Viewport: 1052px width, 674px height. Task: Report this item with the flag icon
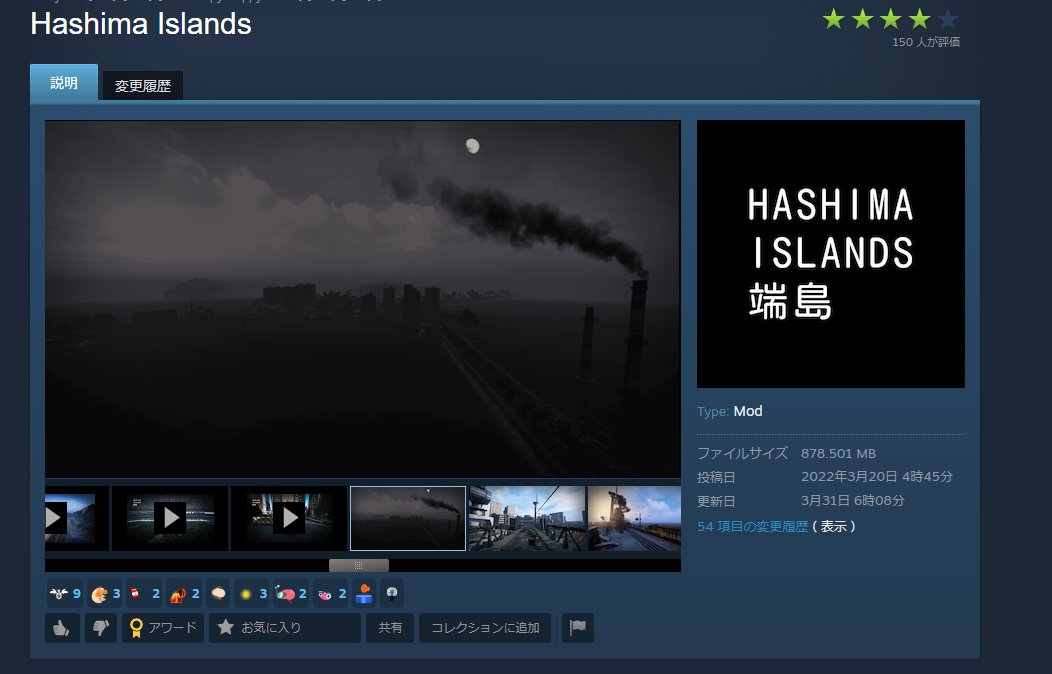(578, 628)
